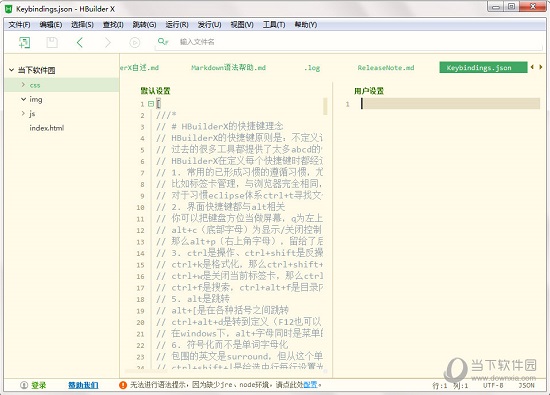Click the file search magnifier icon
The image size is (550, 395).
click(163, 42)
